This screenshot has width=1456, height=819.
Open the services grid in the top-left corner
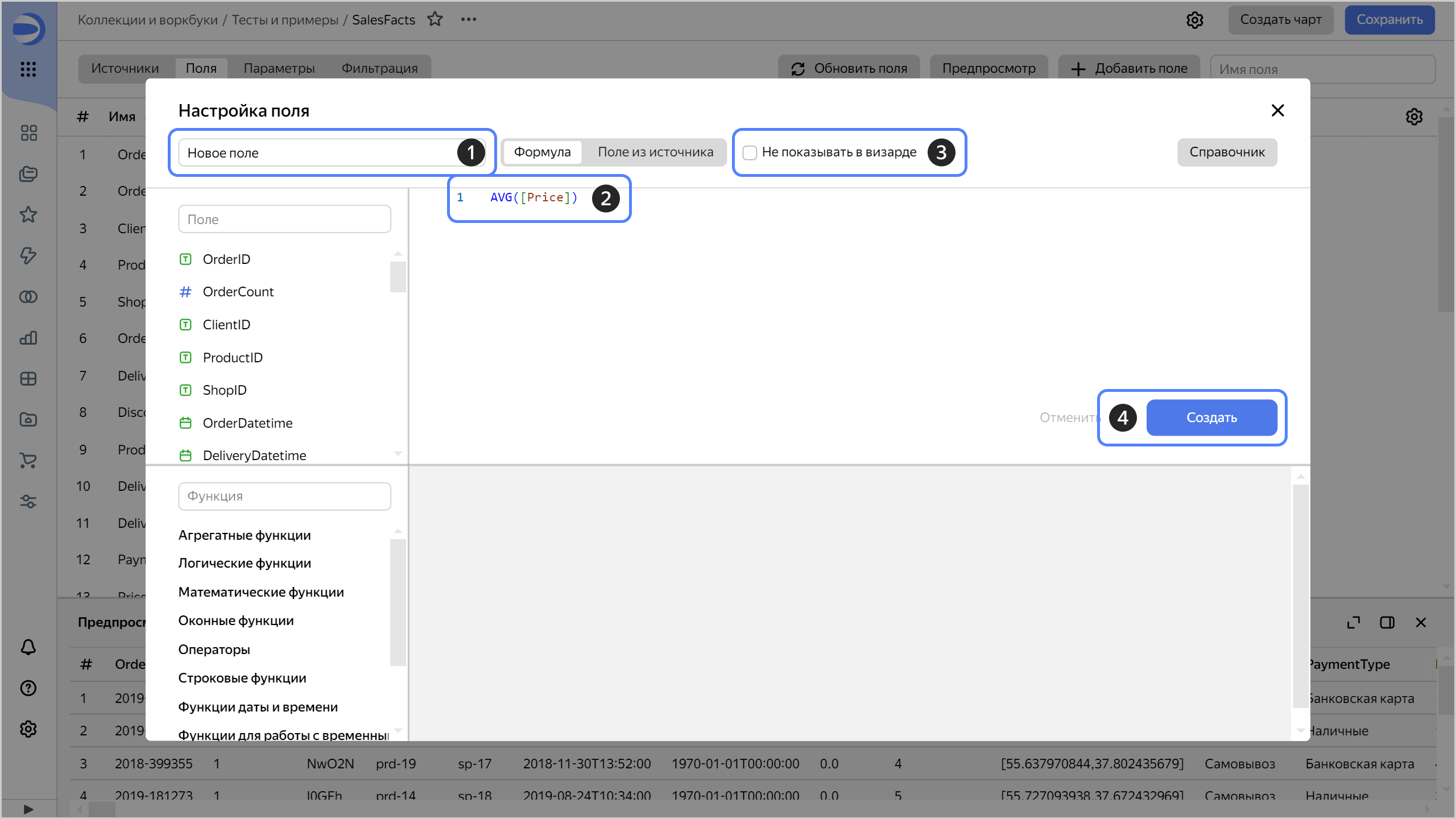point(28,69)
